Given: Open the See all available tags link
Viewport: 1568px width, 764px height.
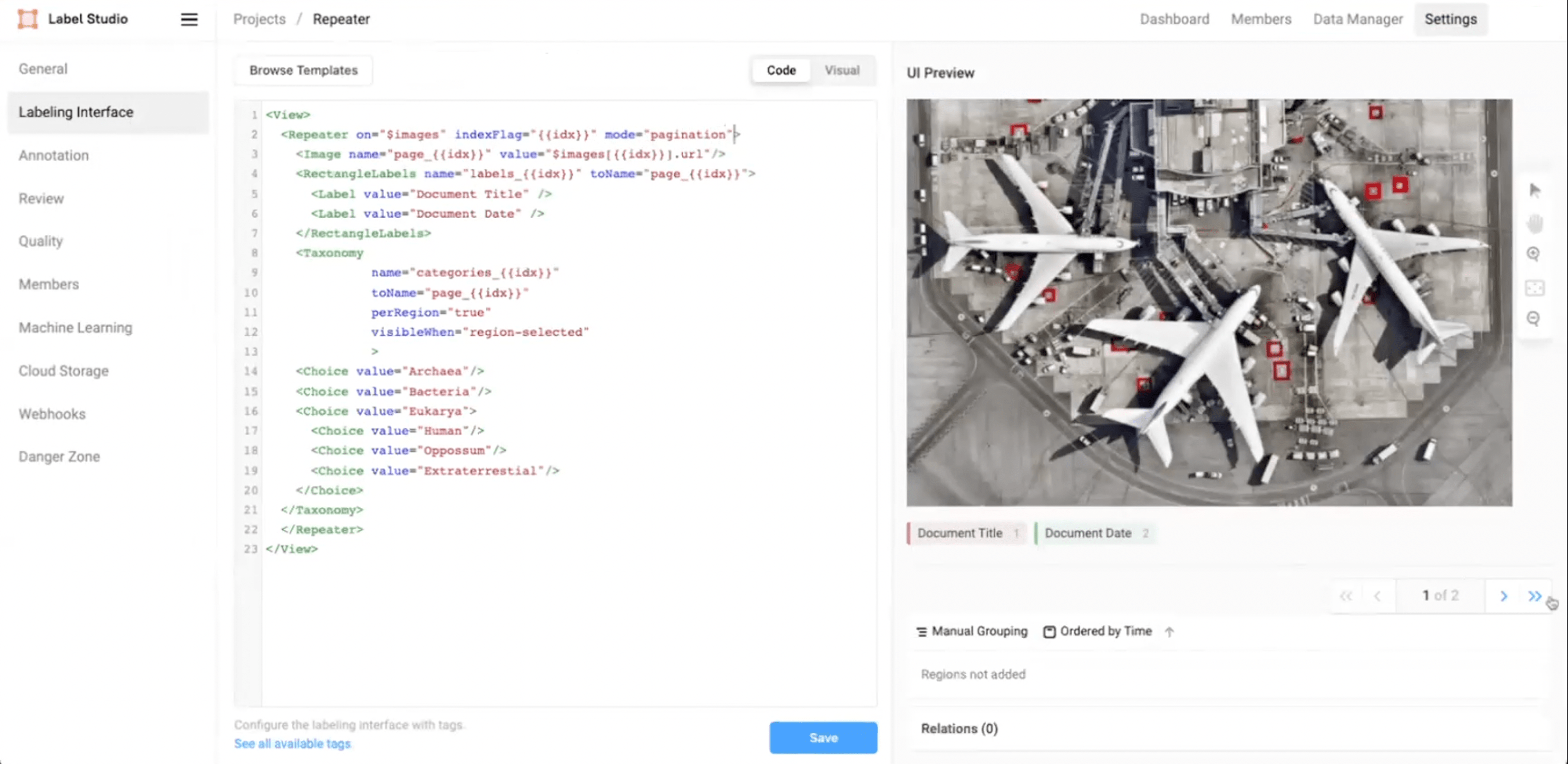Looking at the screenshot, I should pyautogui.click(x=293, y=743).
